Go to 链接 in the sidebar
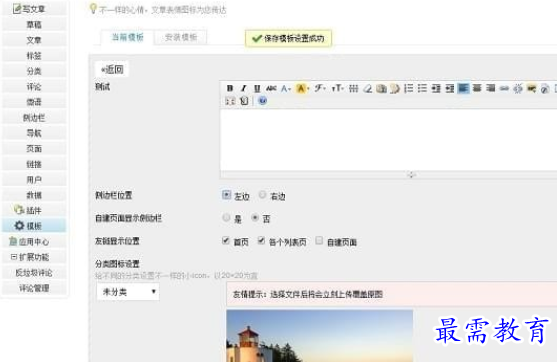 tap(34, 164)
